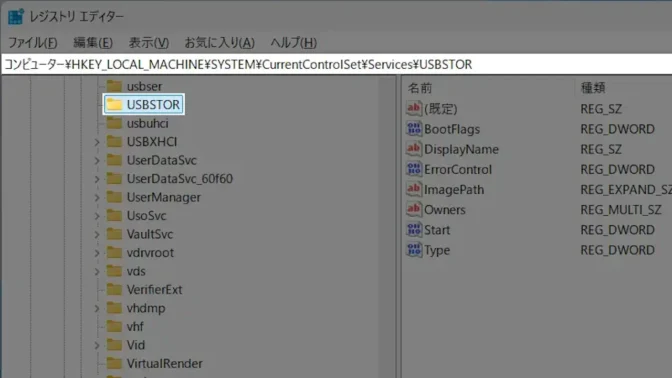Expand the VaultSvc key
672x378 pixels.
point(97,234)
